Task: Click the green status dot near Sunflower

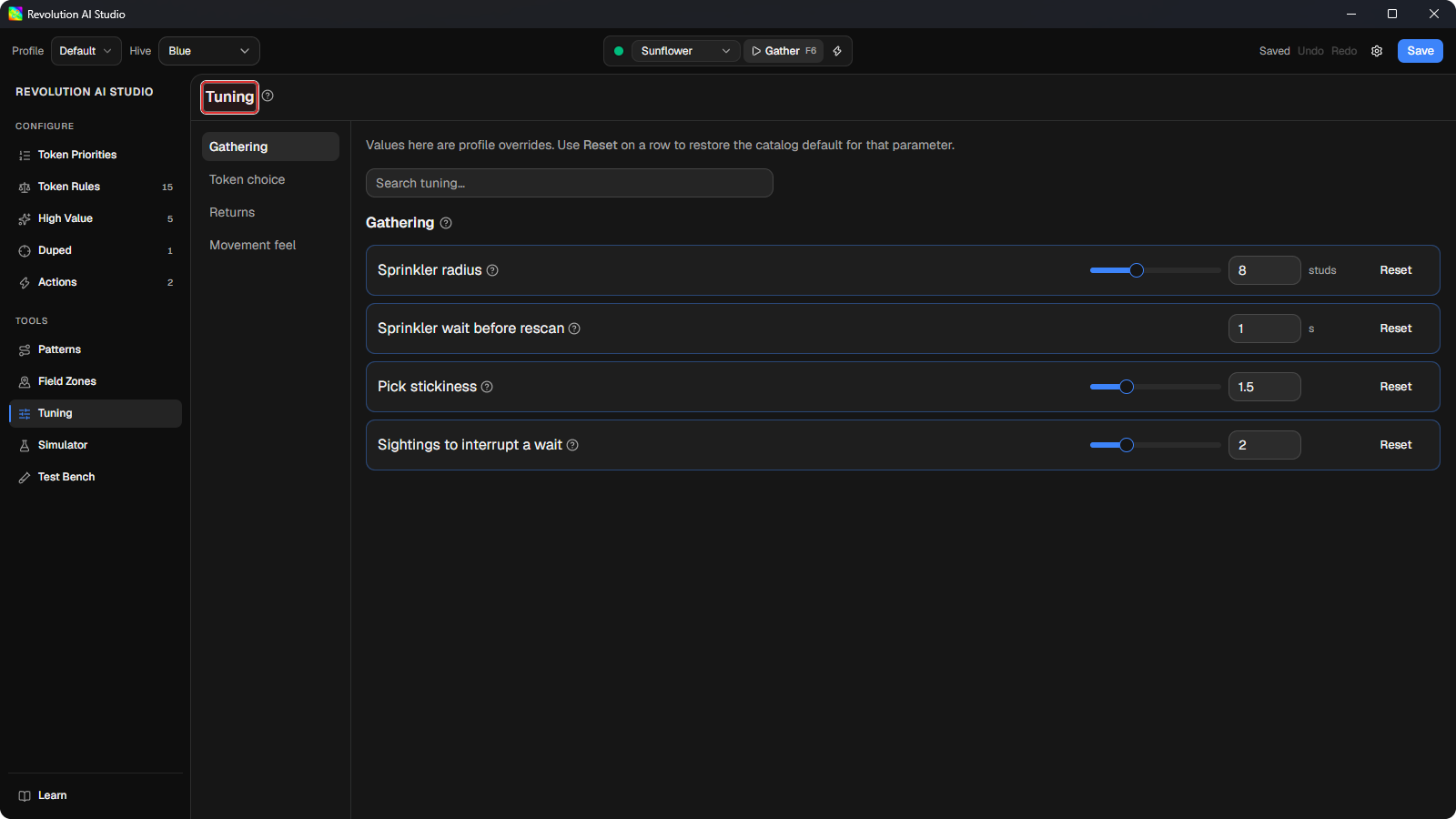Action: (x=619, y=51)
